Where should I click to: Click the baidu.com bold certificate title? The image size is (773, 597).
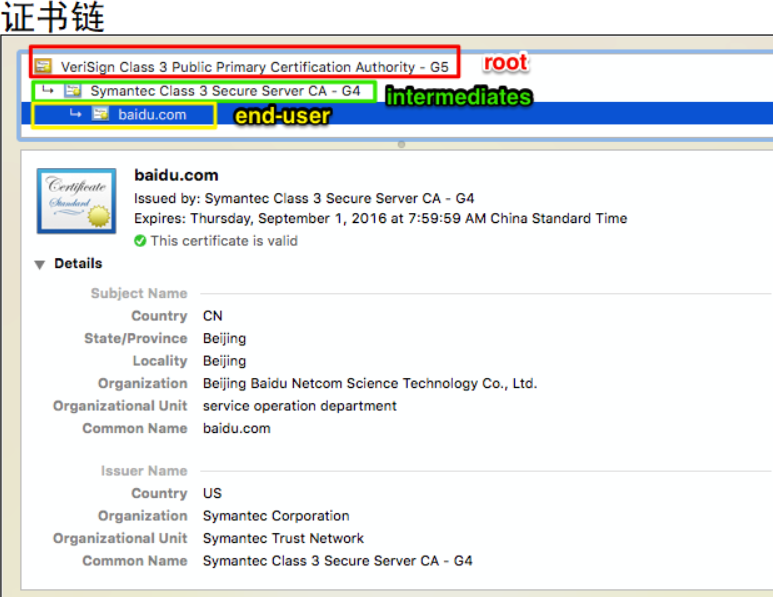(x=176, y=175)
